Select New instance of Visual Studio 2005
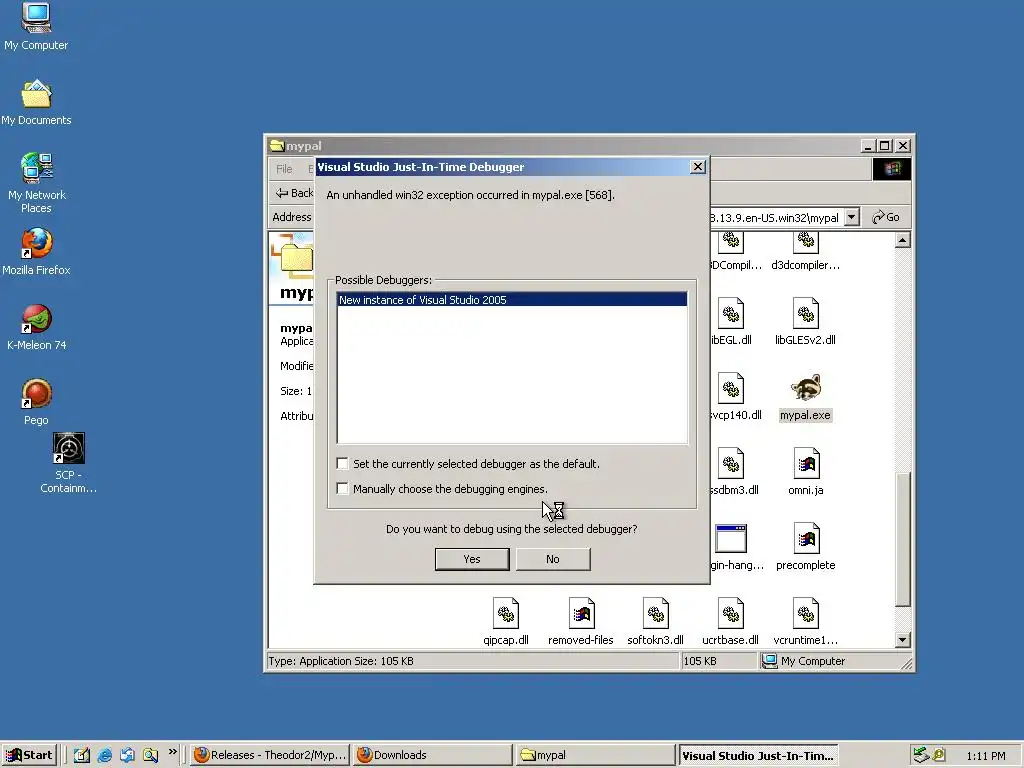 point(513,300)
